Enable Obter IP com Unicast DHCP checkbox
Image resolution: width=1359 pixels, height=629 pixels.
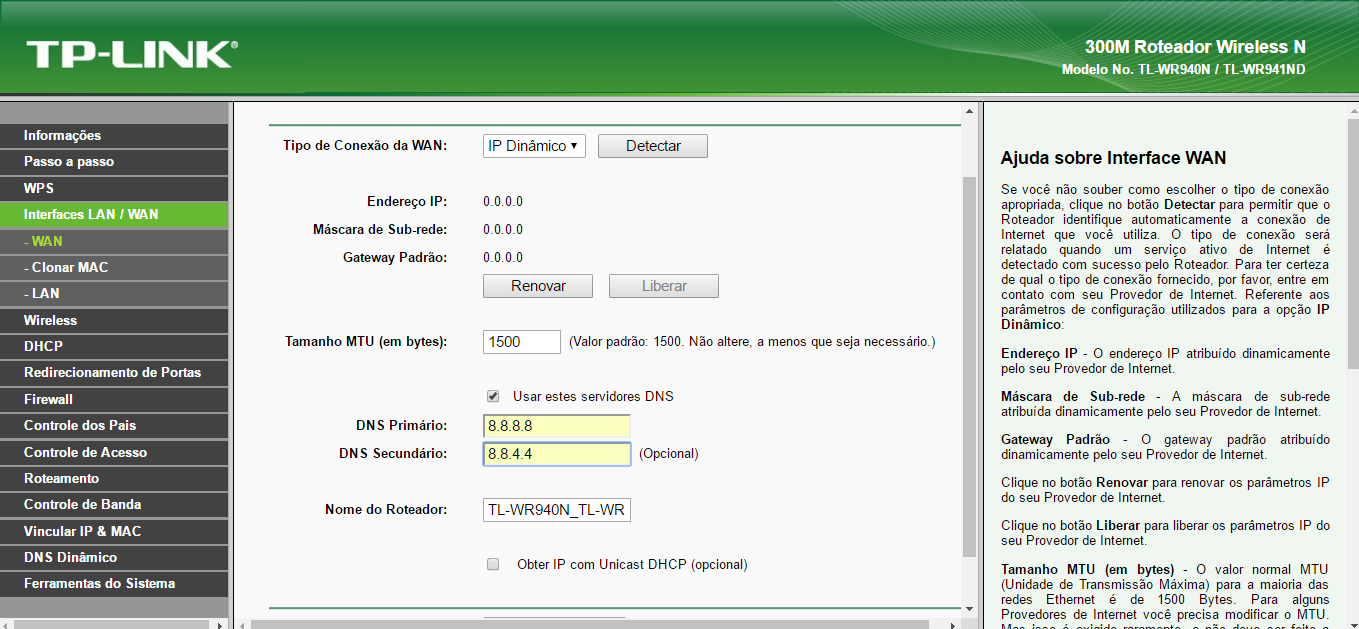(x=493, y=564)
